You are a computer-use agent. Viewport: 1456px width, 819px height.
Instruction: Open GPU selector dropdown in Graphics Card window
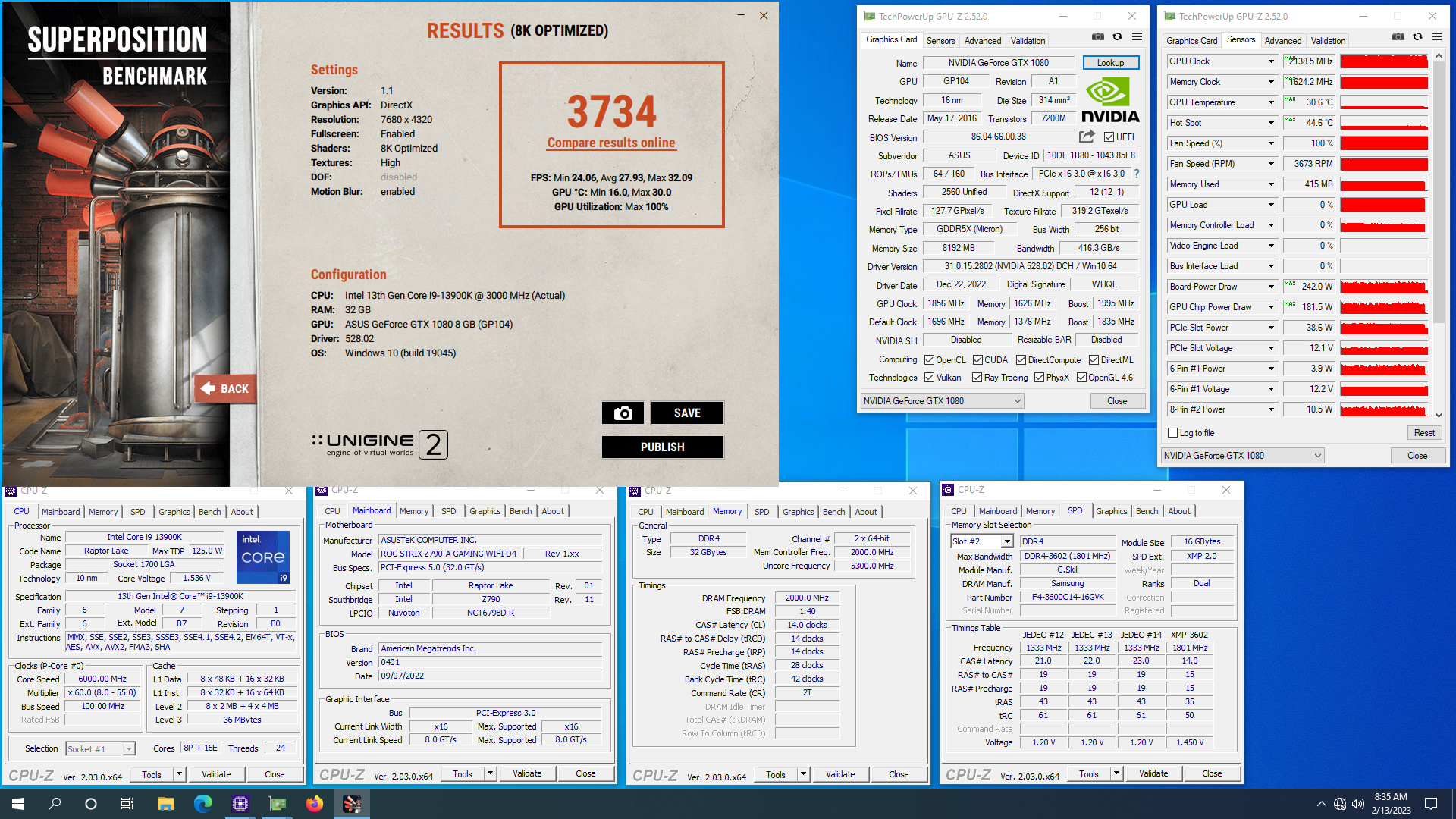(943, 401)
